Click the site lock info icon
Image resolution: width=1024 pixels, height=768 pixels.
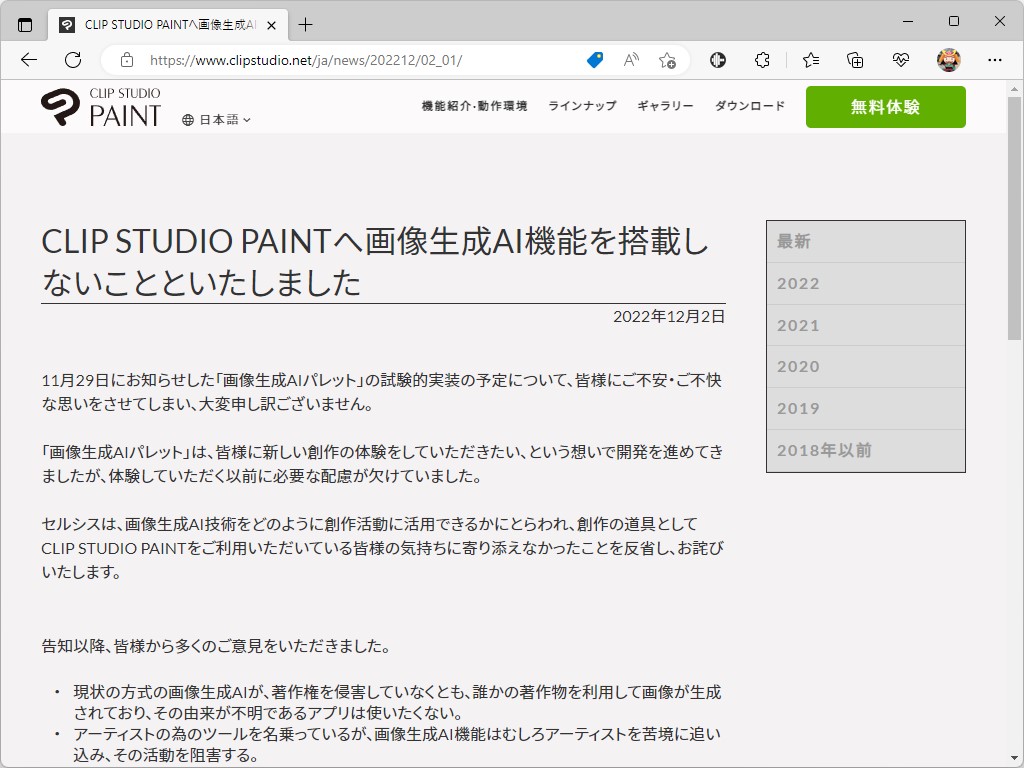127,60
